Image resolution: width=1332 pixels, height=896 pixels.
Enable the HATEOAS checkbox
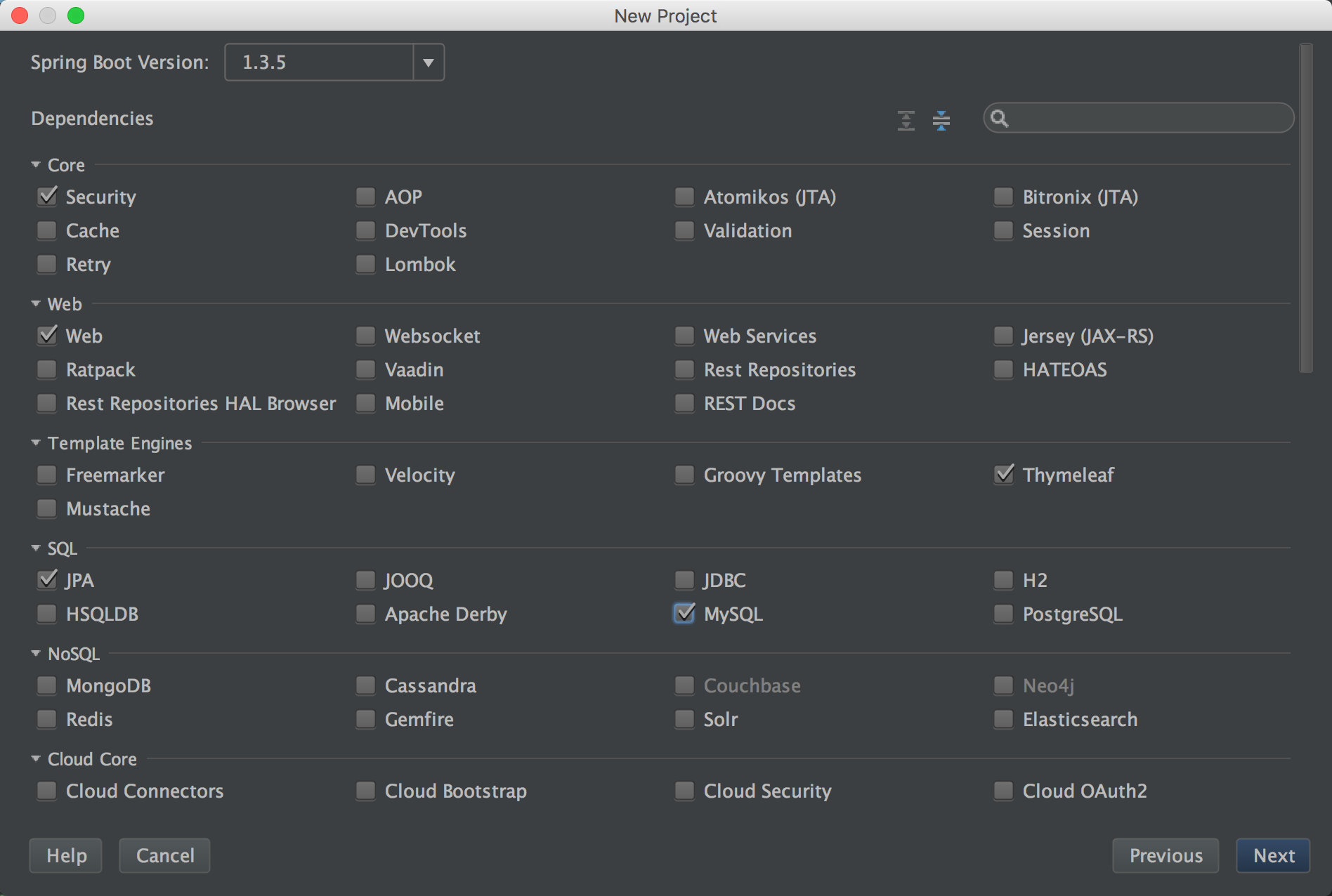tap(1003, 369)
